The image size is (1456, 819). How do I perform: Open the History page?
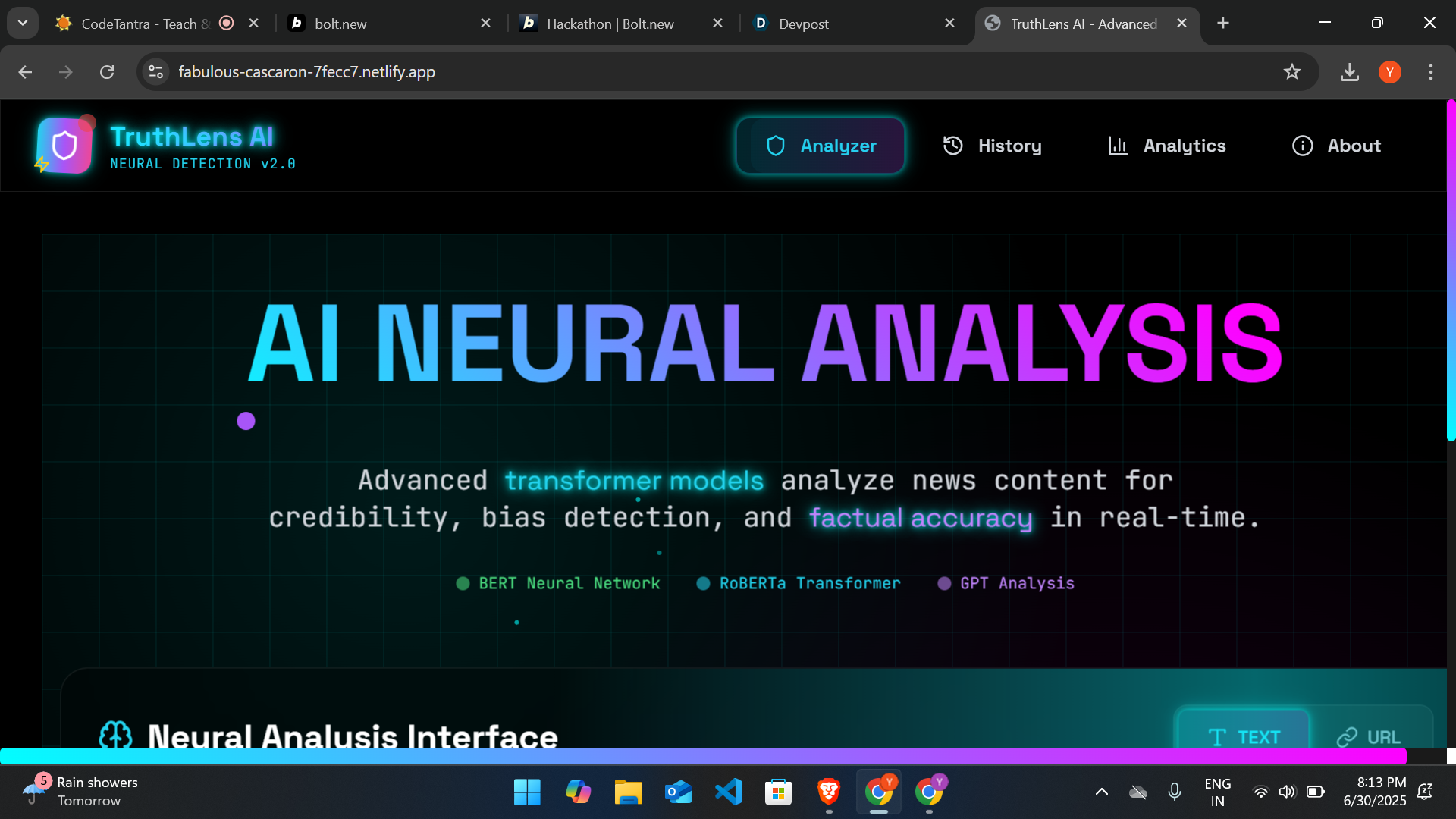(x=992, y=146)
